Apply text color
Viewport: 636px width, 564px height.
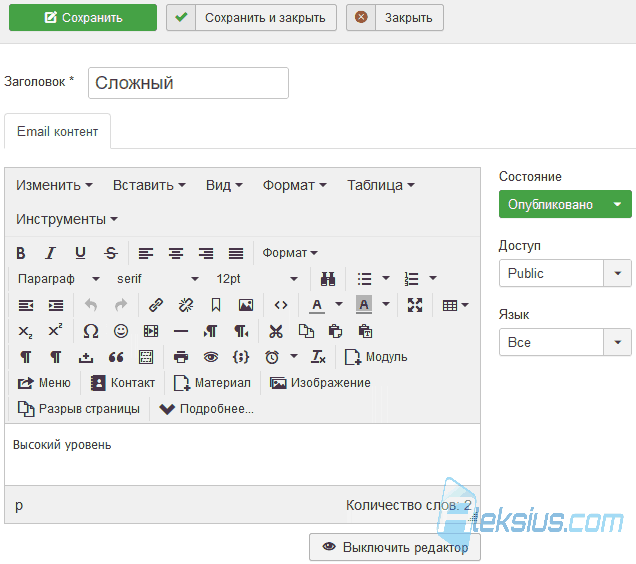tap(317, 305)
